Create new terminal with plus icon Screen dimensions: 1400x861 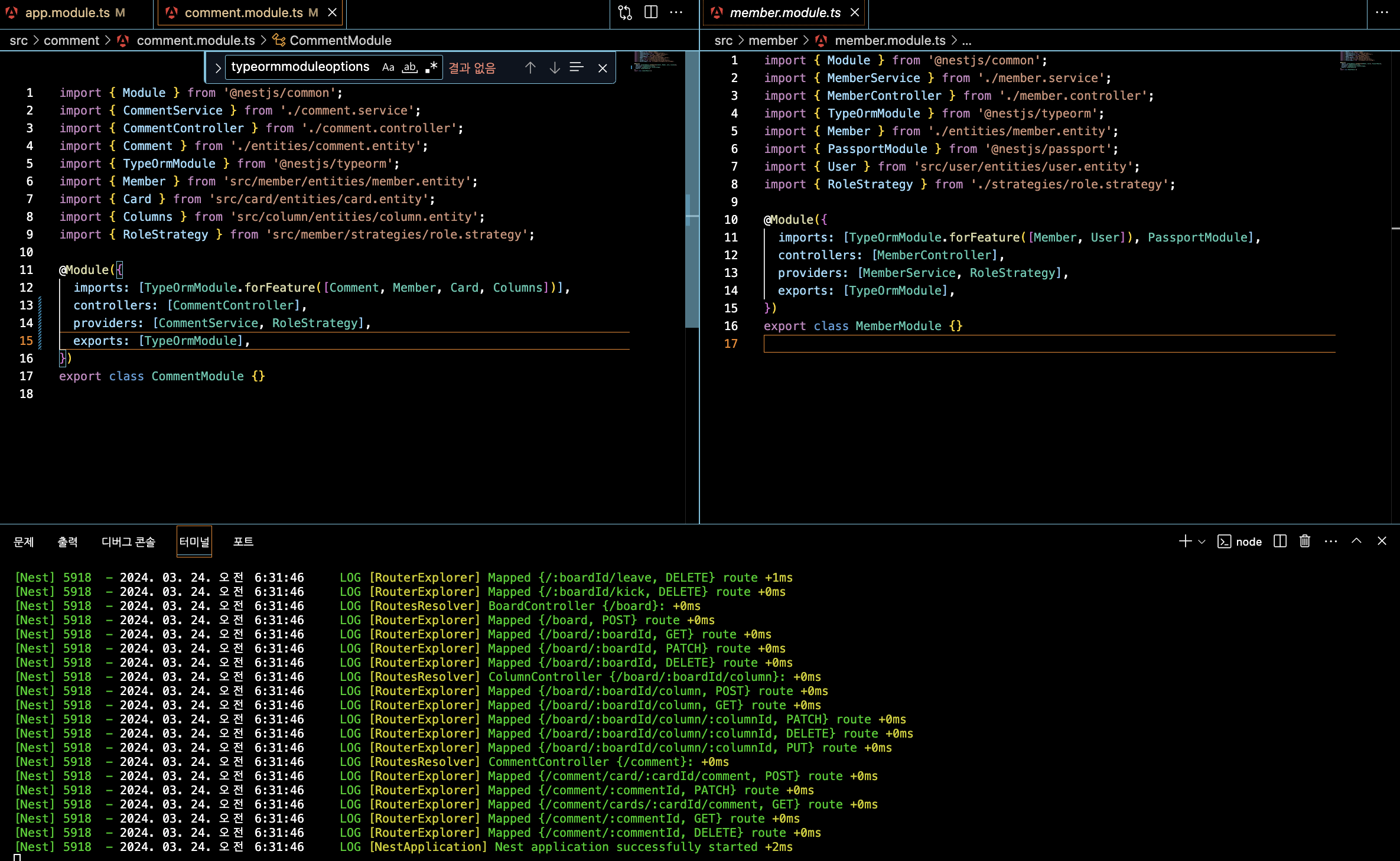1184,541
